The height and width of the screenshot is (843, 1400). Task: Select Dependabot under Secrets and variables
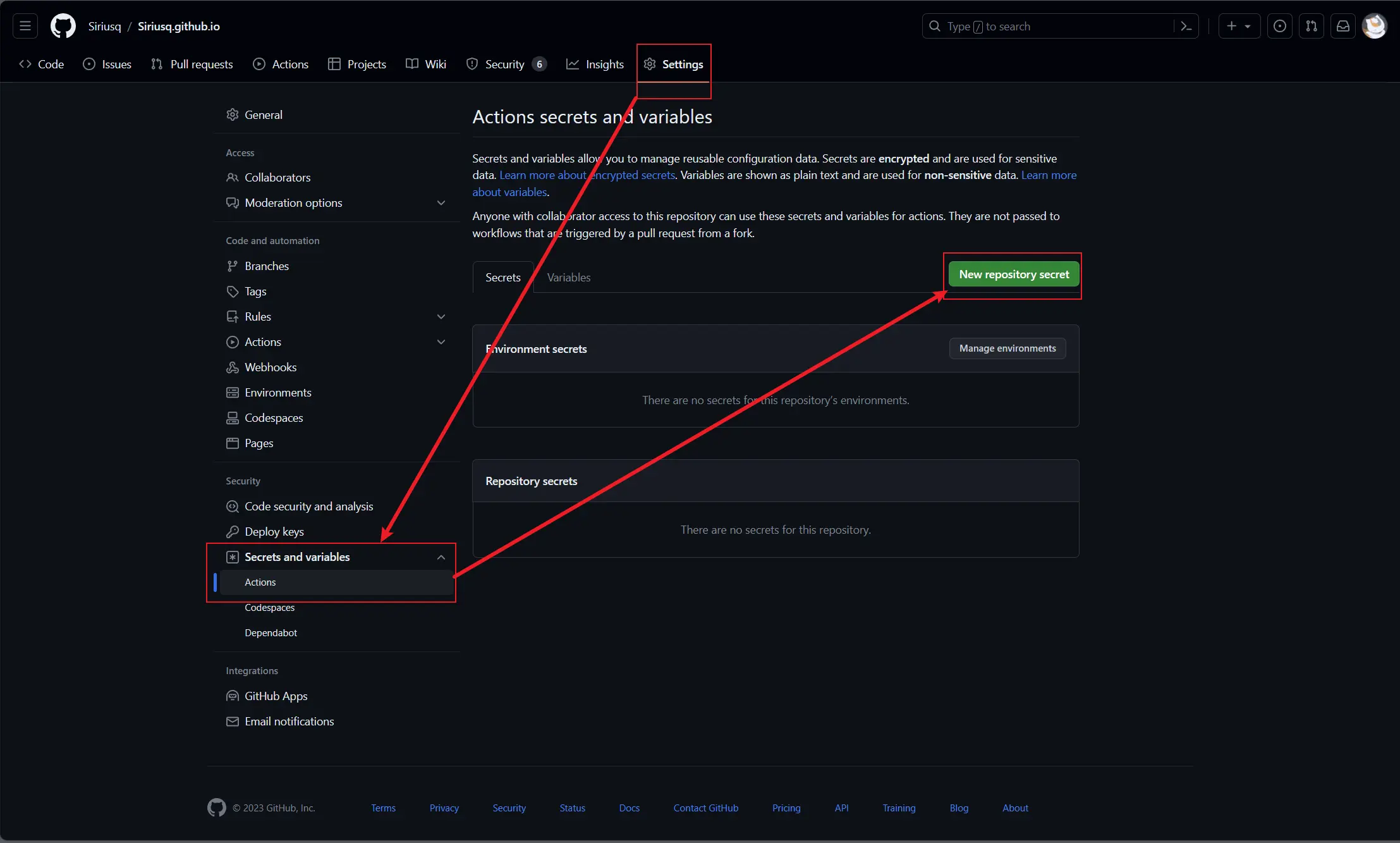271,633
